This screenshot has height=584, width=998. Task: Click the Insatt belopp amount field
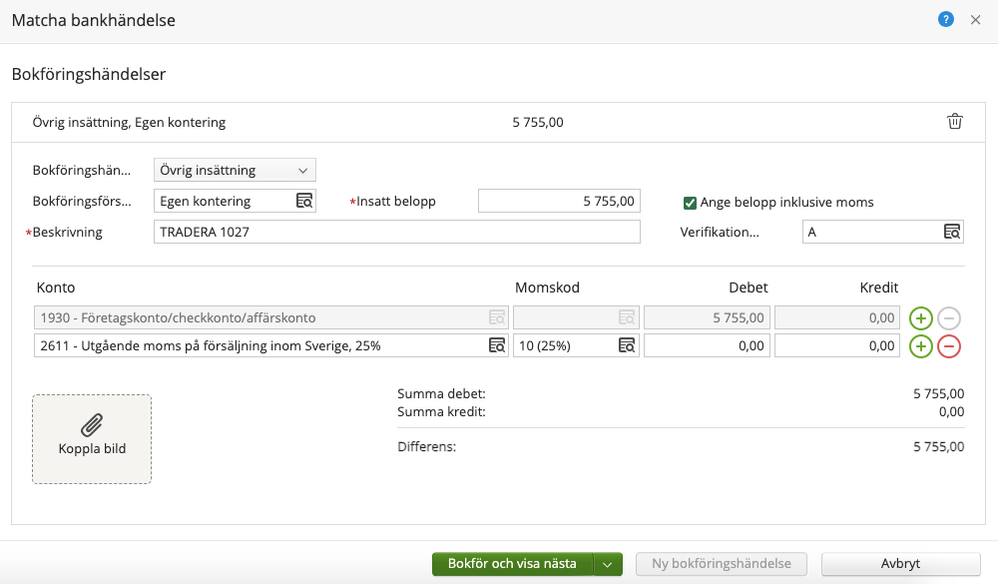pos(558,201)
